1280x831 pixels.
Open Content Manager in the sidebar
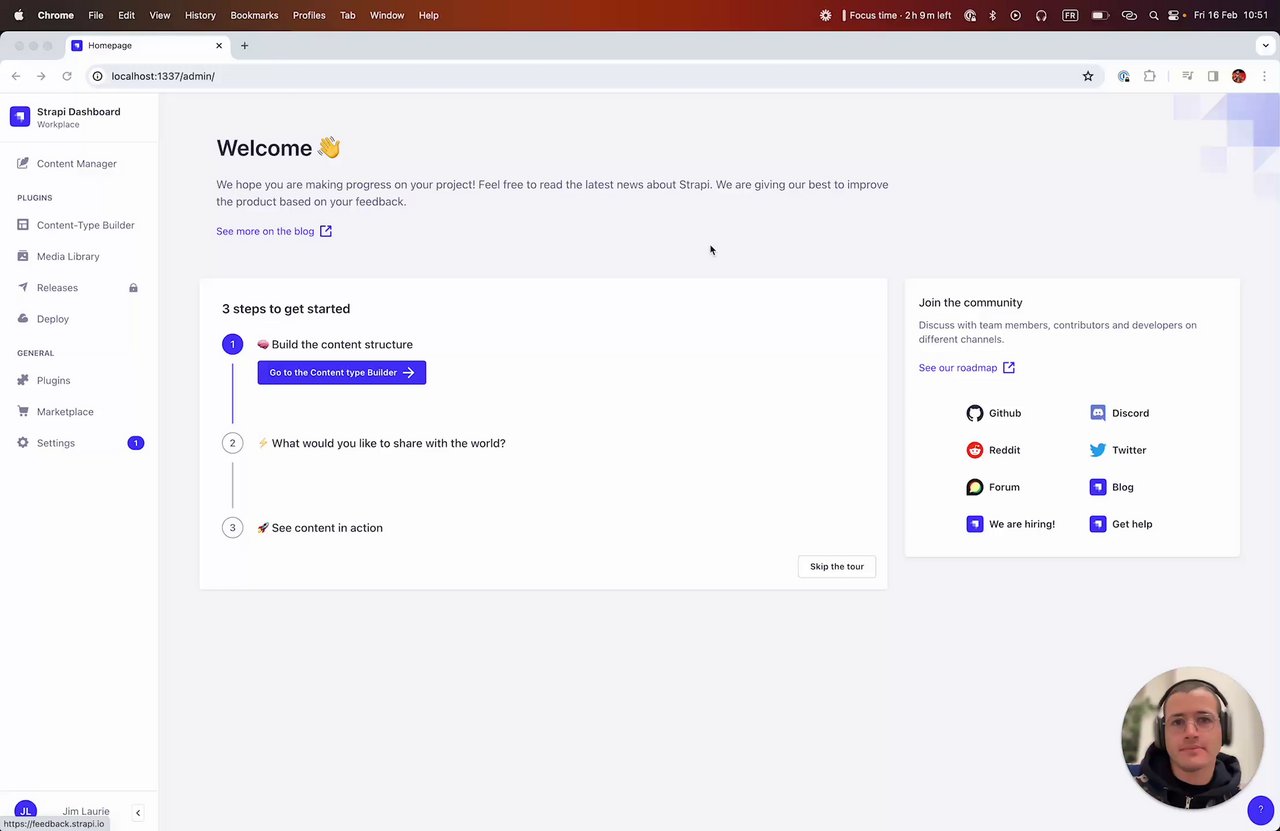66,164
